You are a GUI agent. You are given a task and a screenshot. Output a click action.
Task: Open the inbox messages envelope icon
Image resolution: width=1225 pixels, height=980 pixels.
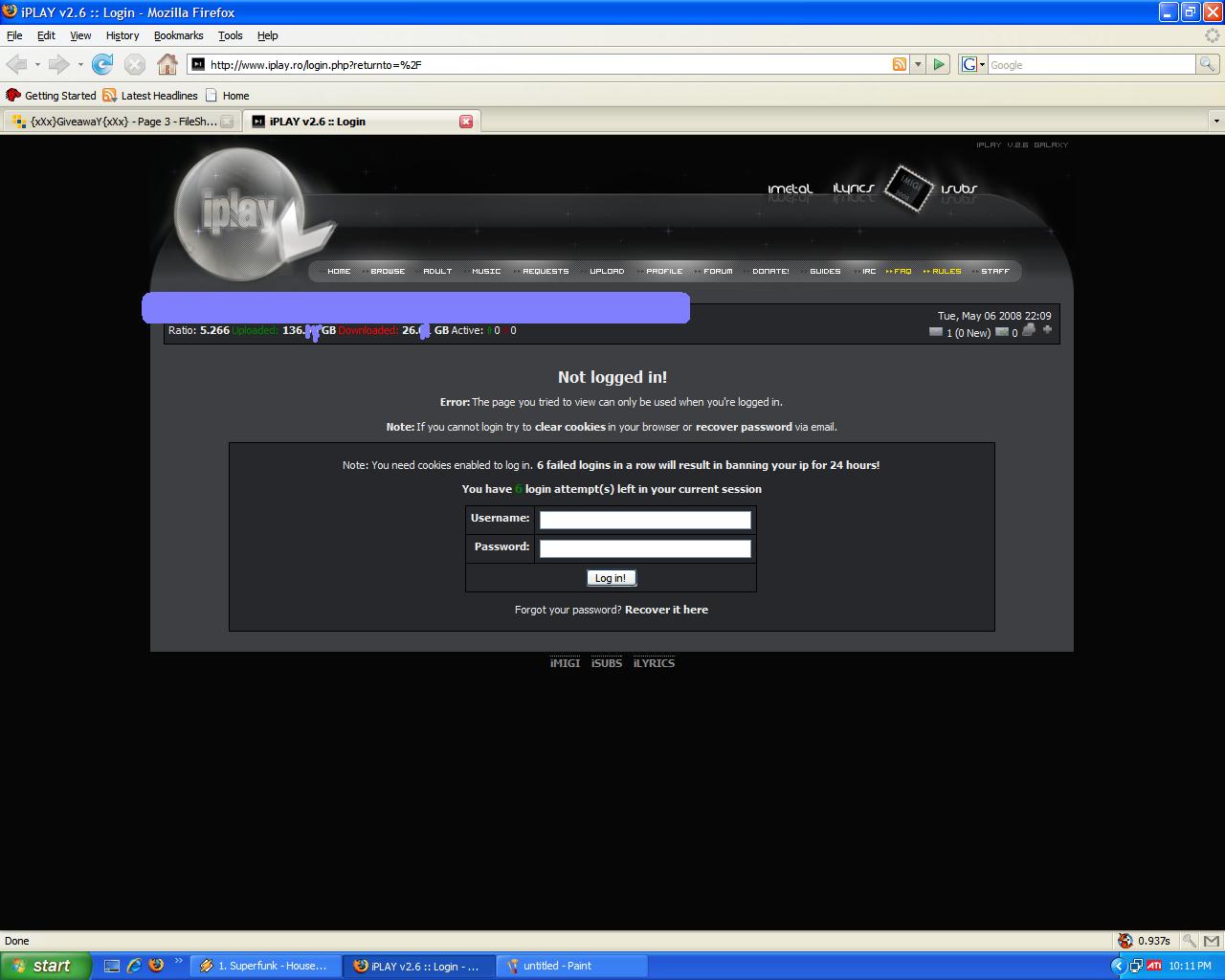pyautogui.click(x=936, y=332)
